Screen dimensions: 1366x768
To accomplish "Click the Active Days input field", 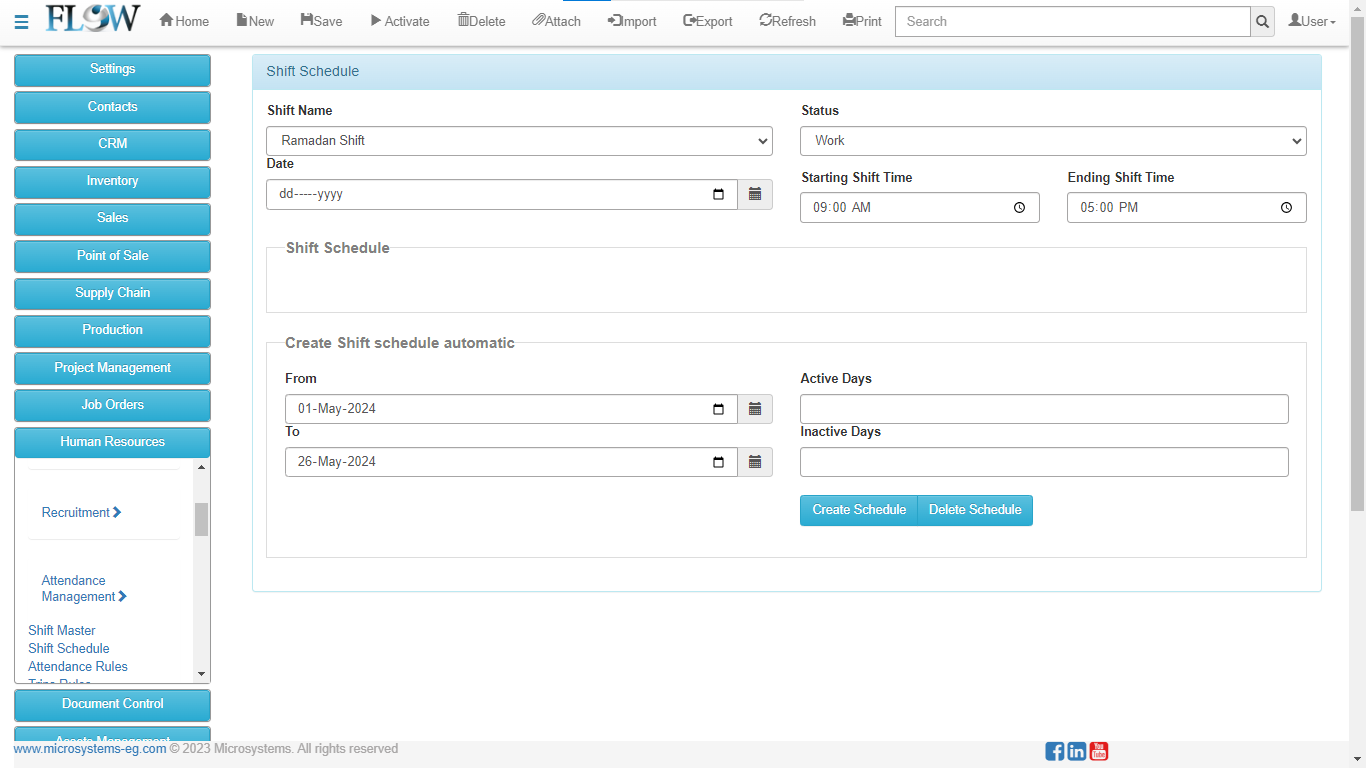I will (x=1044, y=409).
